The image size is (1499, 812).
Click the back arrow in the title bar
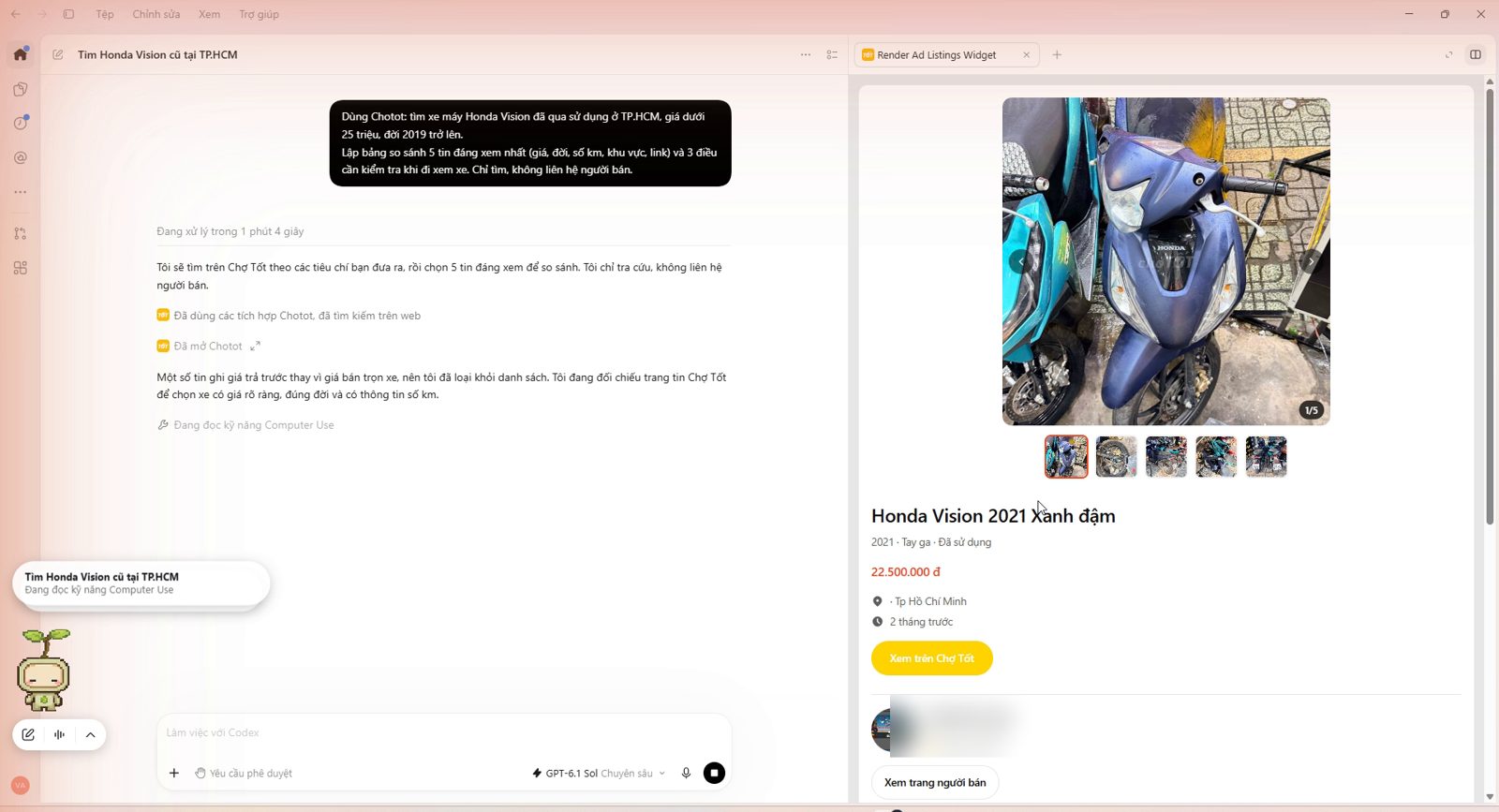pos(16,14)
